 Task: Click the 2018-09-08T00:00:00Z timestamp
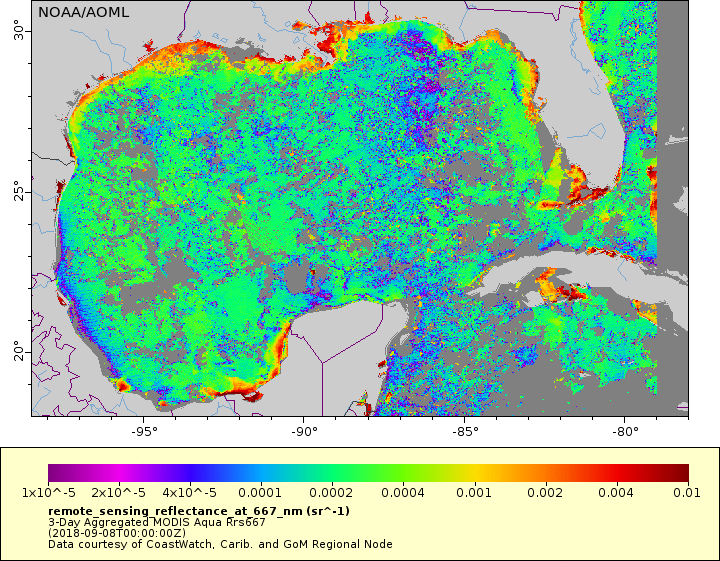tap(117, 533)
